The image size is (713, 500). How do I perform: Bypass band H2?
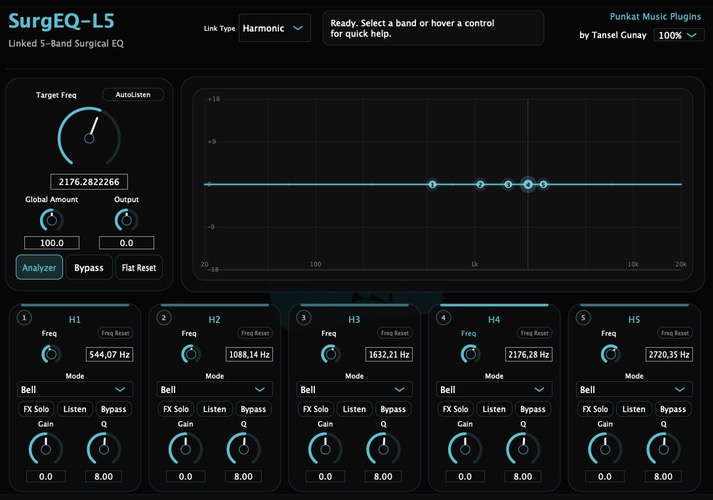pos(253,409)
